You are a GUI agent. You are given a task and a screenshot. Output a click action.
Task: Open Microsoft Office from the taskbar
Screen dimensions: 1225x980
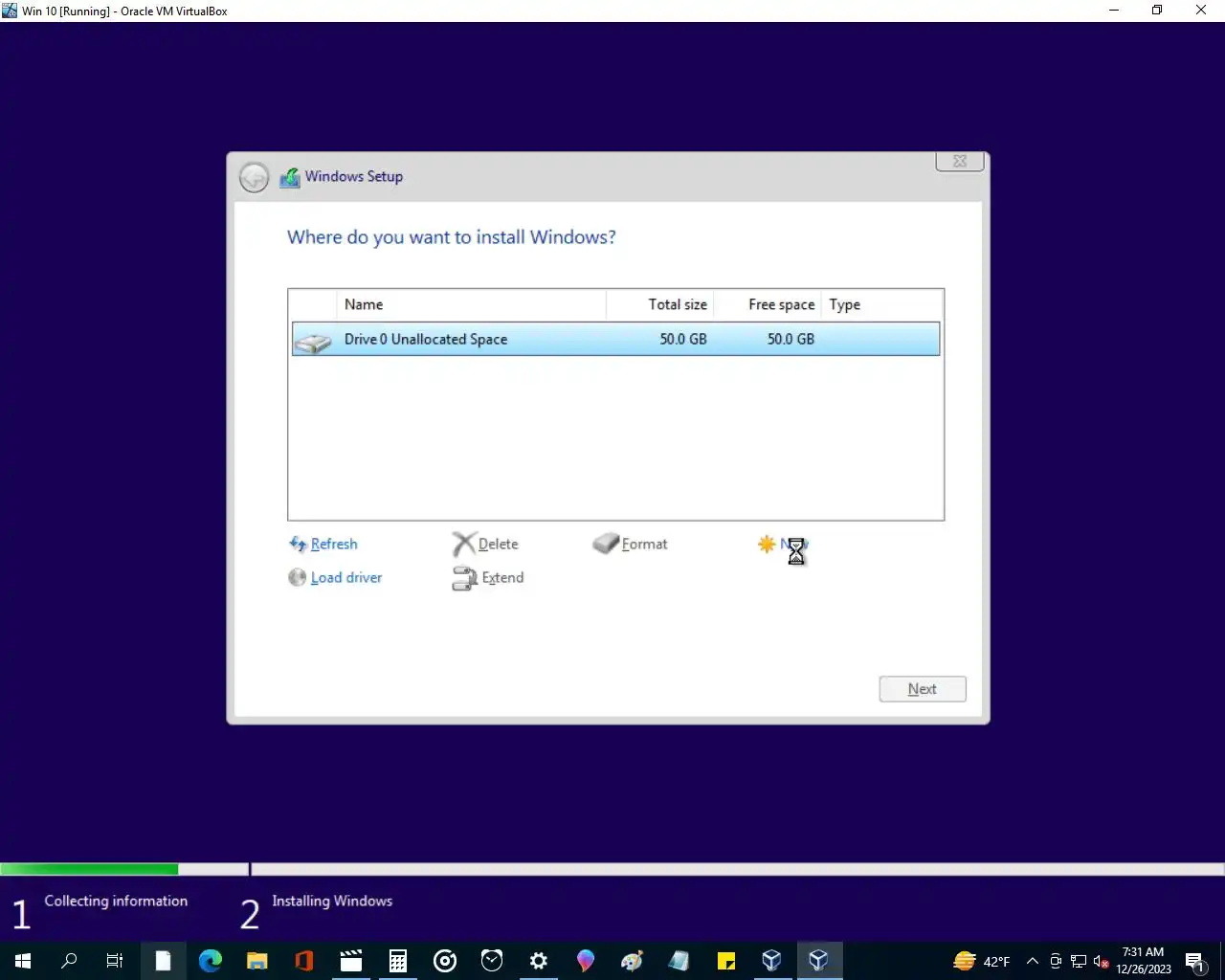click(x=303, y=960)
